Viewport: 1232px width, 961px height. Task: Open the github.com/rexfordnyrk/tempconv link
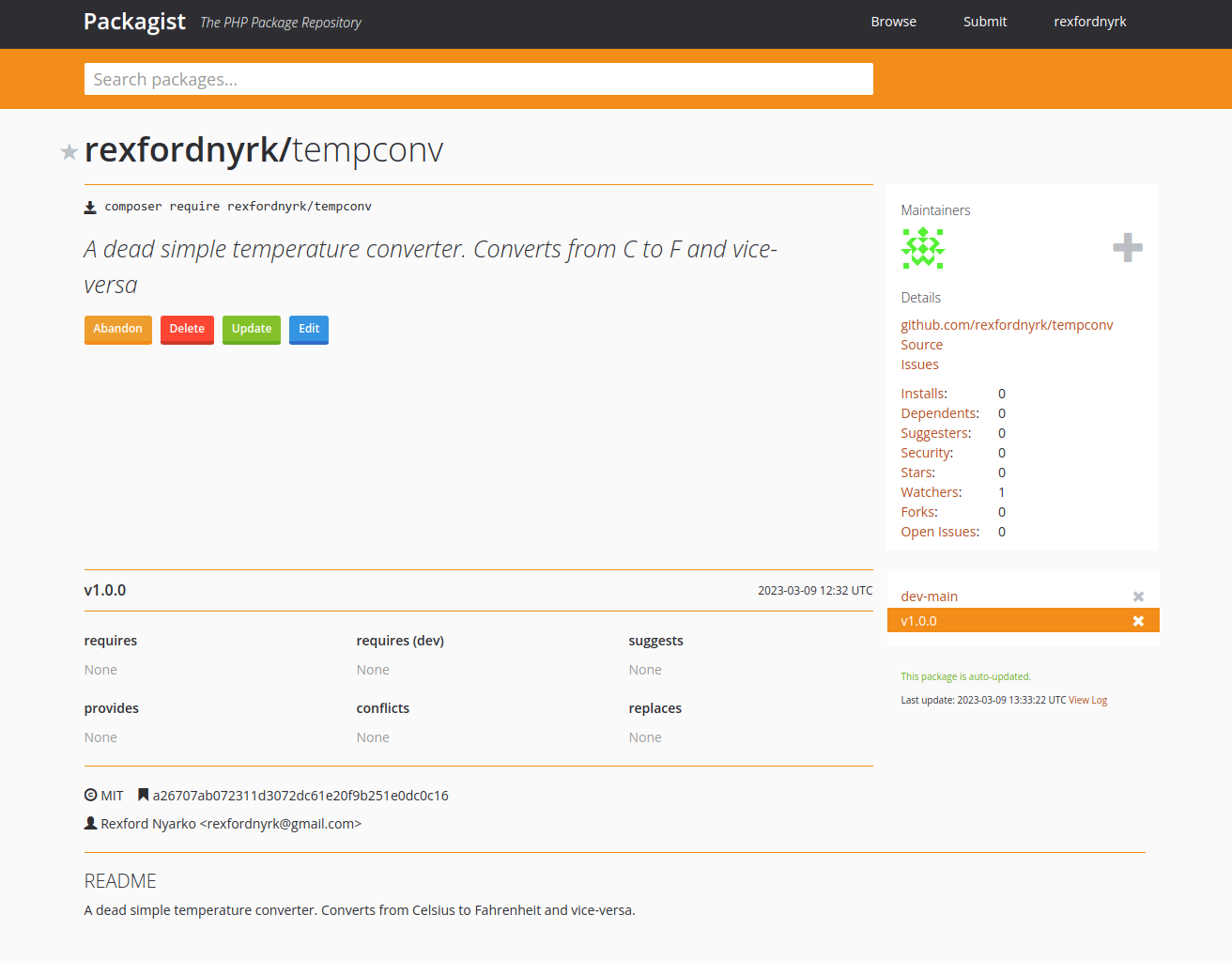pos(1007,325)
